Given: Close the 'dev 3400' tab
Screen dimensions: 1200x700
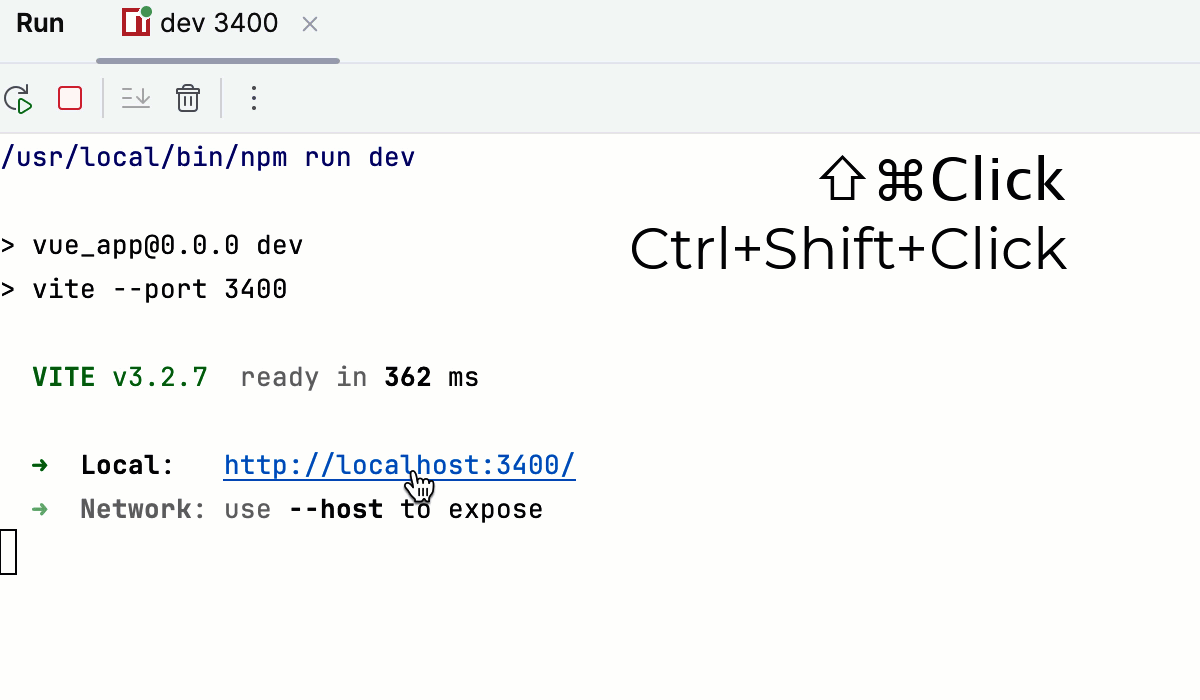Looking at the screenshot, I should [x=309, y=24].
